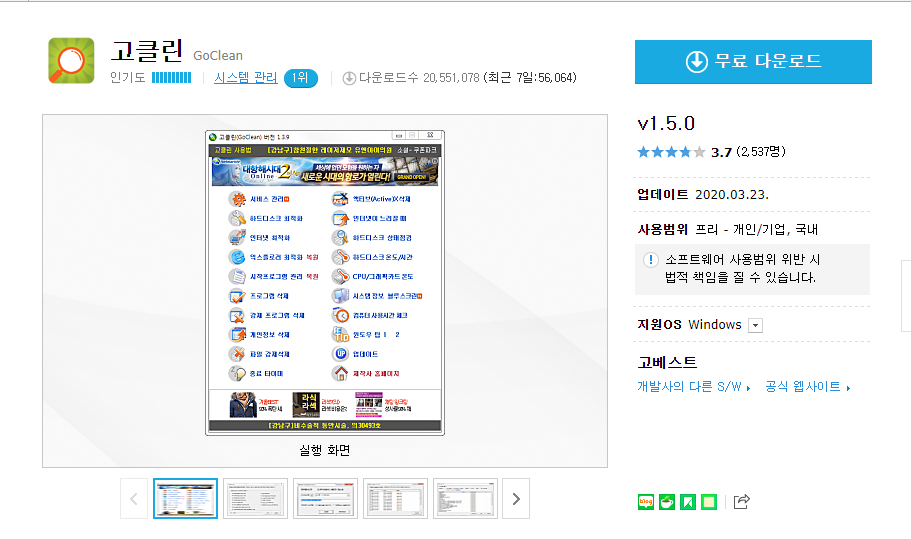Viewport: 911px width, 539px height.
Task: Click 프로그램 삭제 icon in preview
Action: click(x=237, y=296)
